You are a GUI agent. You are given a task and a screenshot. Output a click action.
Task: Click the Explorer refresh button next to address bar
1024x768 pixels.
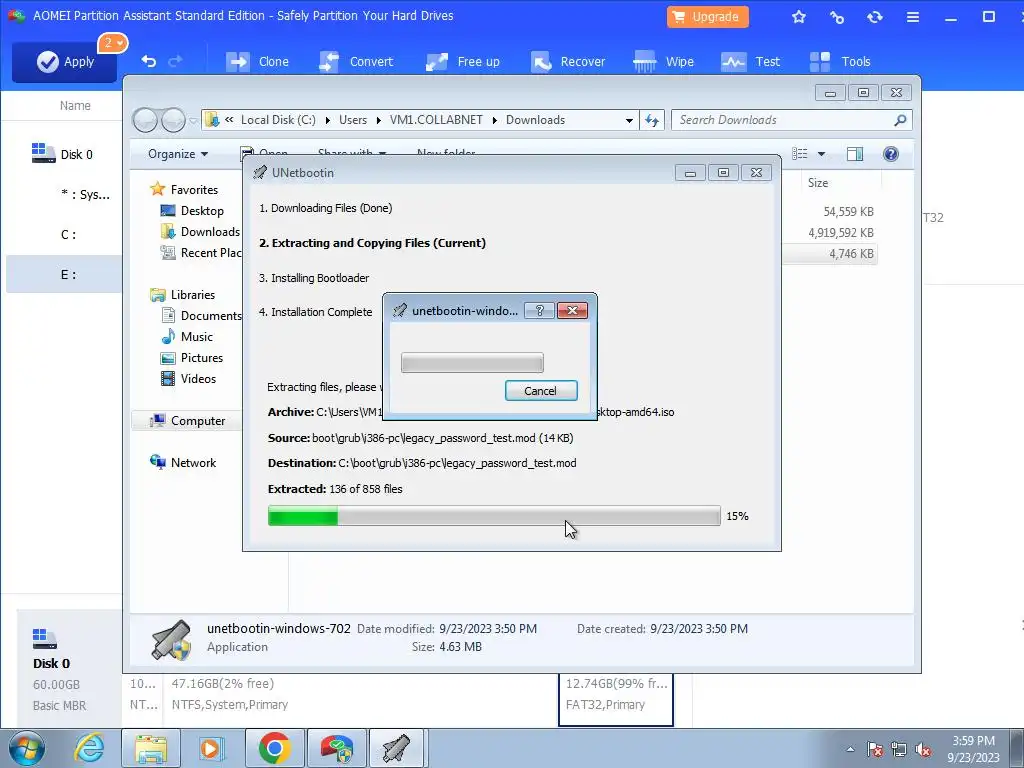click(652, 120)
